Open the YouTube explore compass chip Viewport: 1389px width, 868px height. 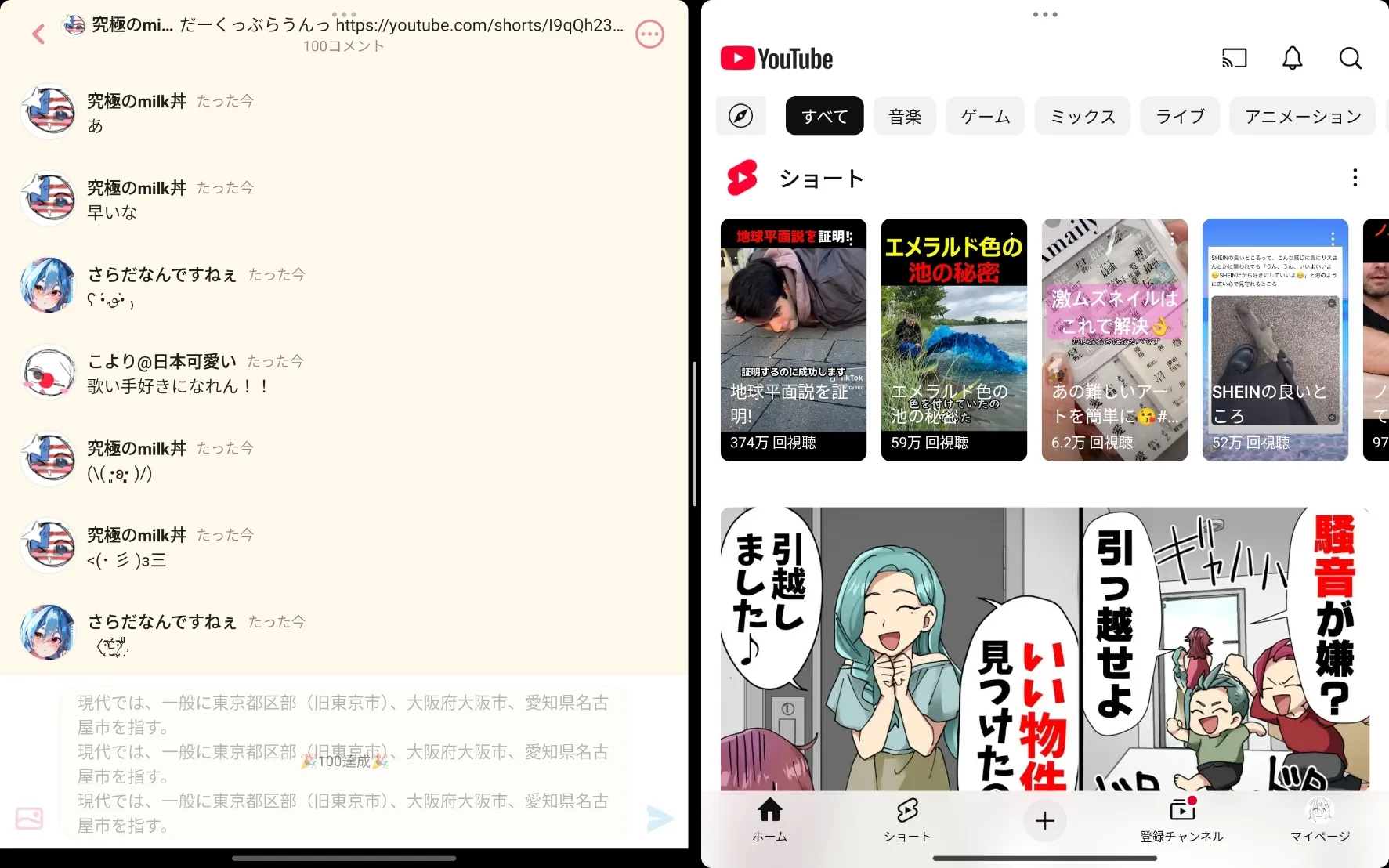click(741, 116)
